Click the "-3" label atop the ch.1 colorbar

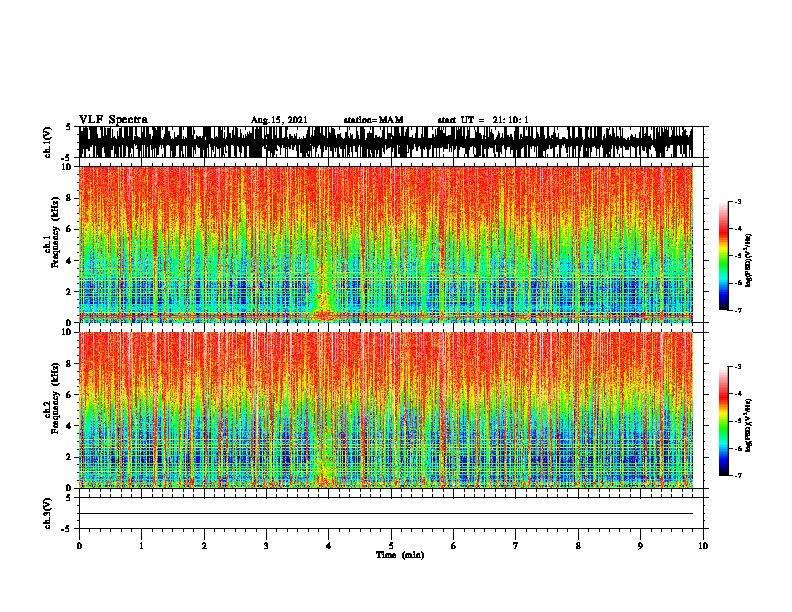(x=738, y=202)
